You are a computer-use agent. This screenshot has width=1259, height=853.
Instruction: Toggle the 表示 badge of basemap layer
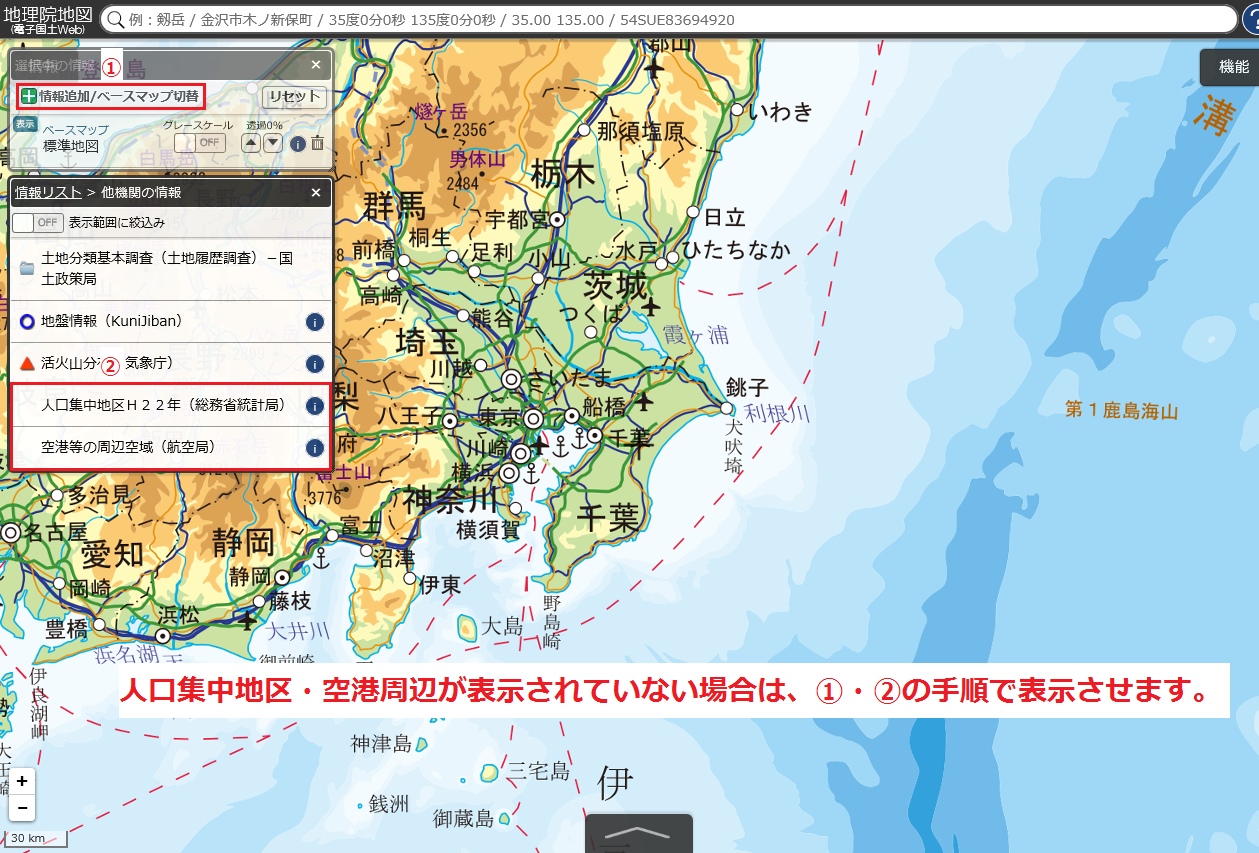coord(25,124)
